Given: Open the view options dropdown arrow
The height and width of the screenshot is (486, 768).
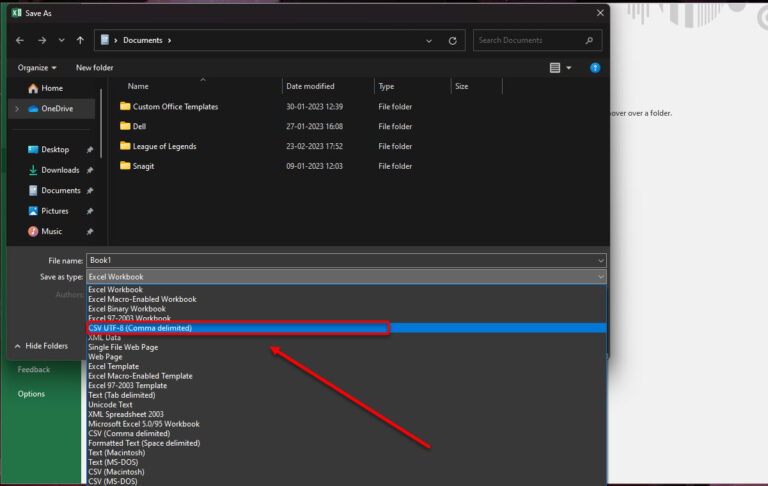Looking at the screenshot, I should [x=569, y=68].
